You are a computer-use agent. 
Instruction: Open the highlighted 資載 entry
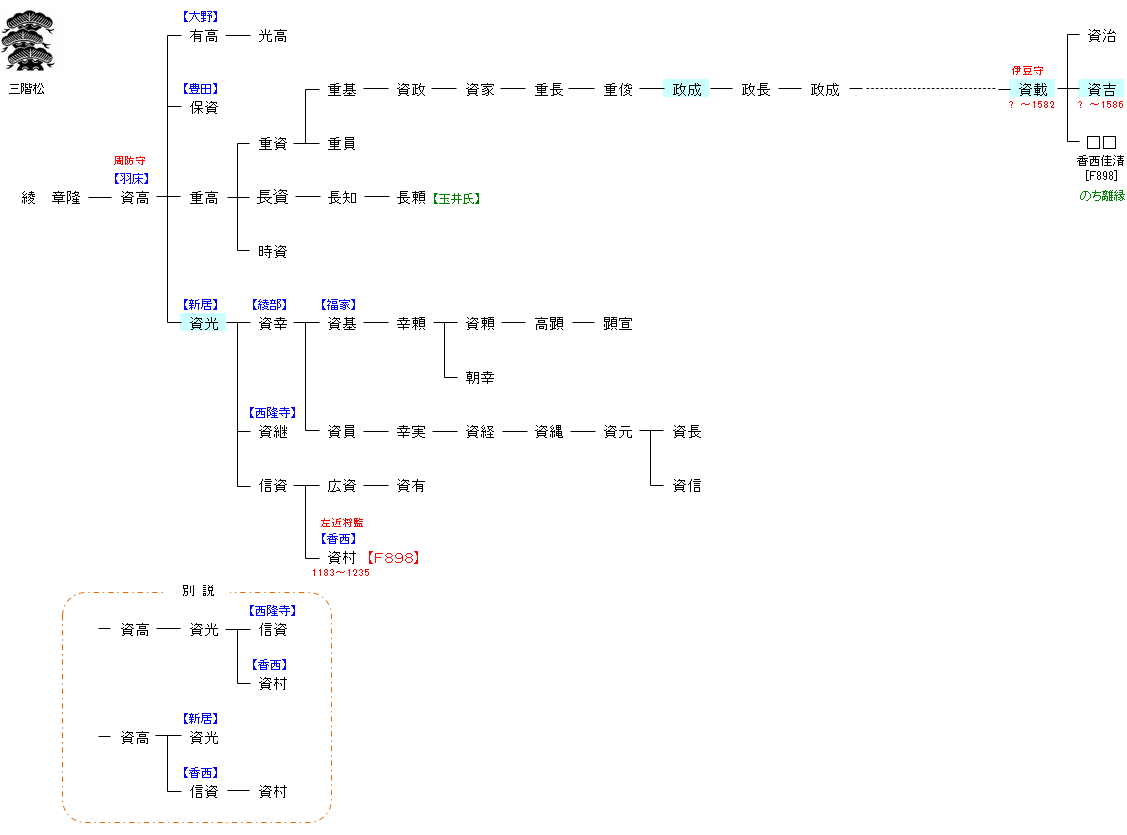1032,89
